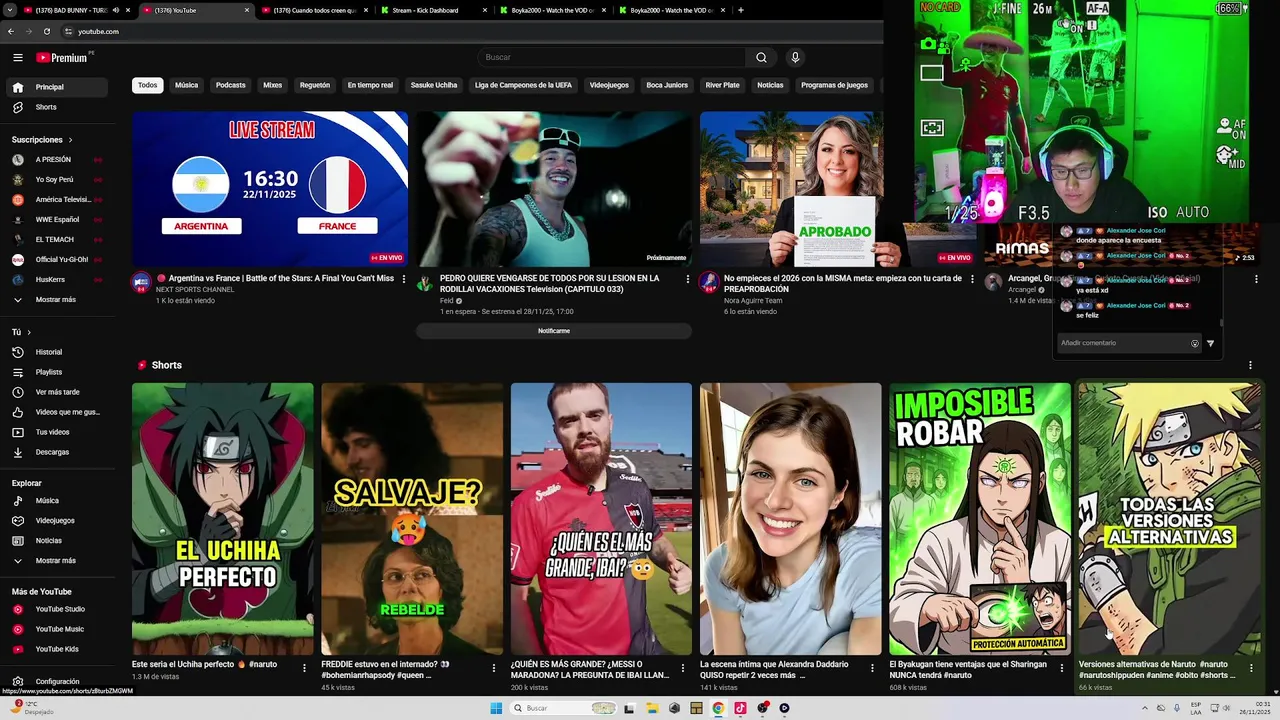1280x720 pixels.
Task: Show hidden system tray icons chevron
Action: (x=1145, y=708)
